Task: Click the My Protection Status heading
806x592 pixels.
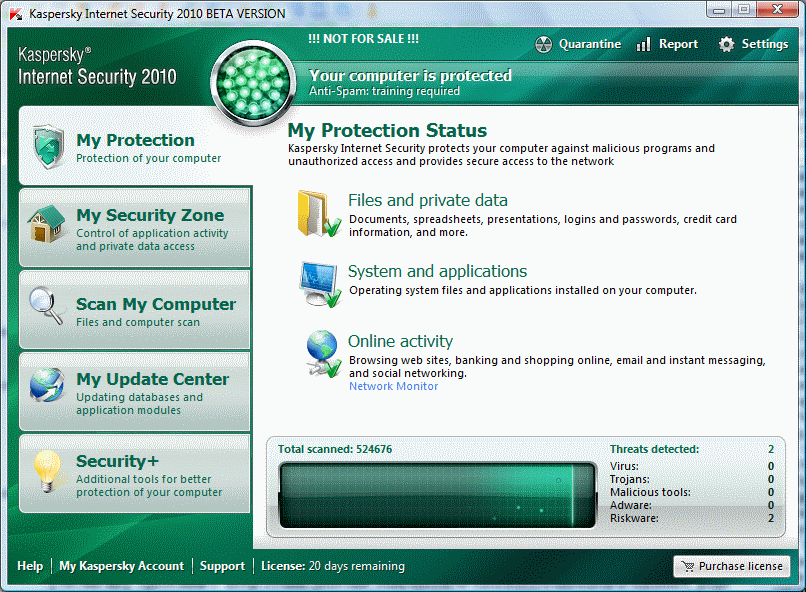Action: point(387,131)
